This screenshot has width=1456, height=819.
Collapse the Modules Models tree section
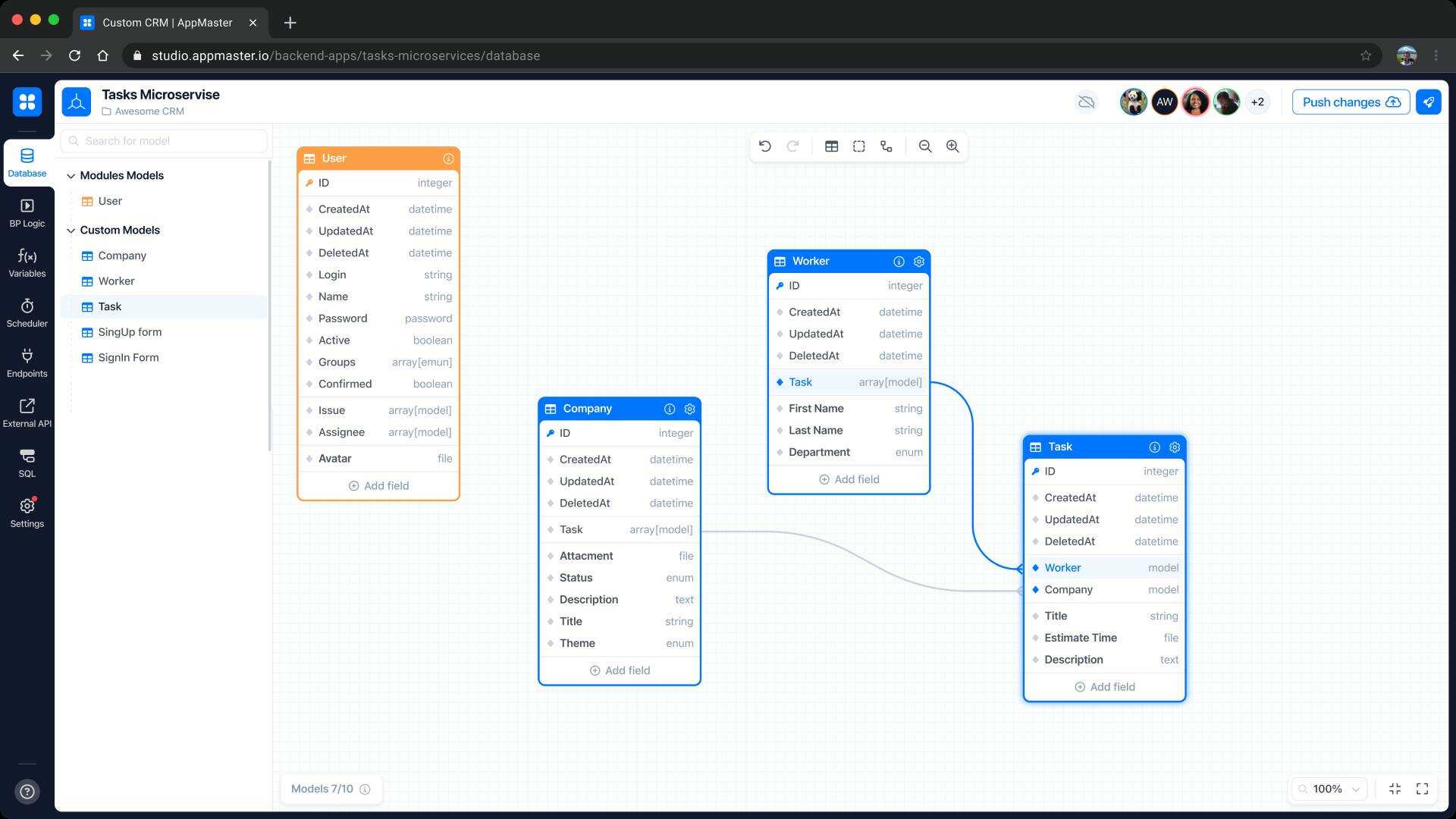coord(71,176)
